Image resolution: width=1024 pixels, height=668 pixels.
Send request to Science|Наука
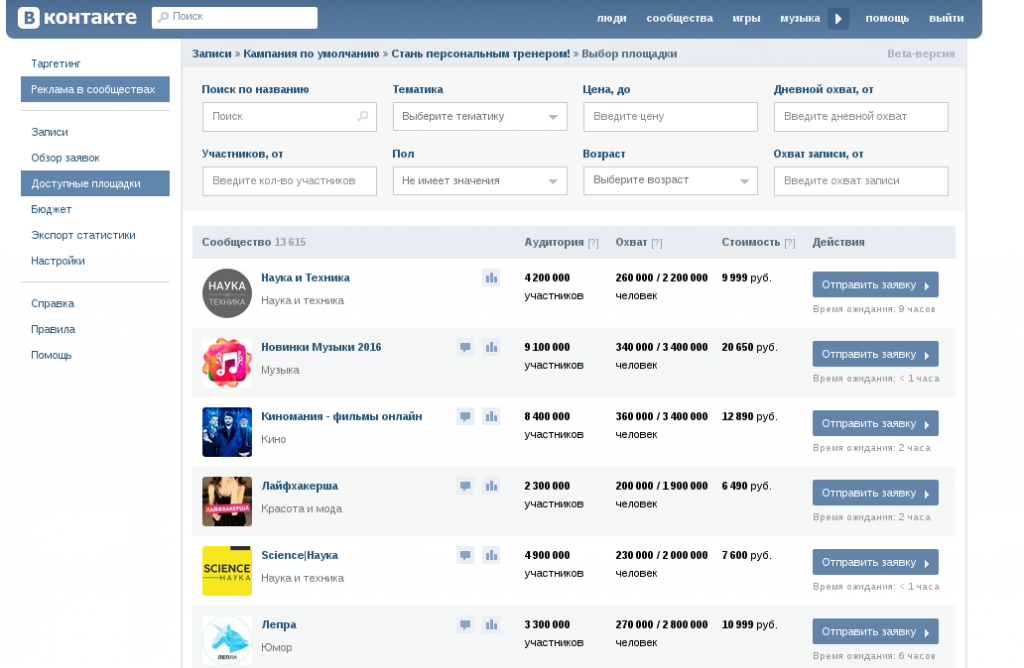[x=875, y=562]
